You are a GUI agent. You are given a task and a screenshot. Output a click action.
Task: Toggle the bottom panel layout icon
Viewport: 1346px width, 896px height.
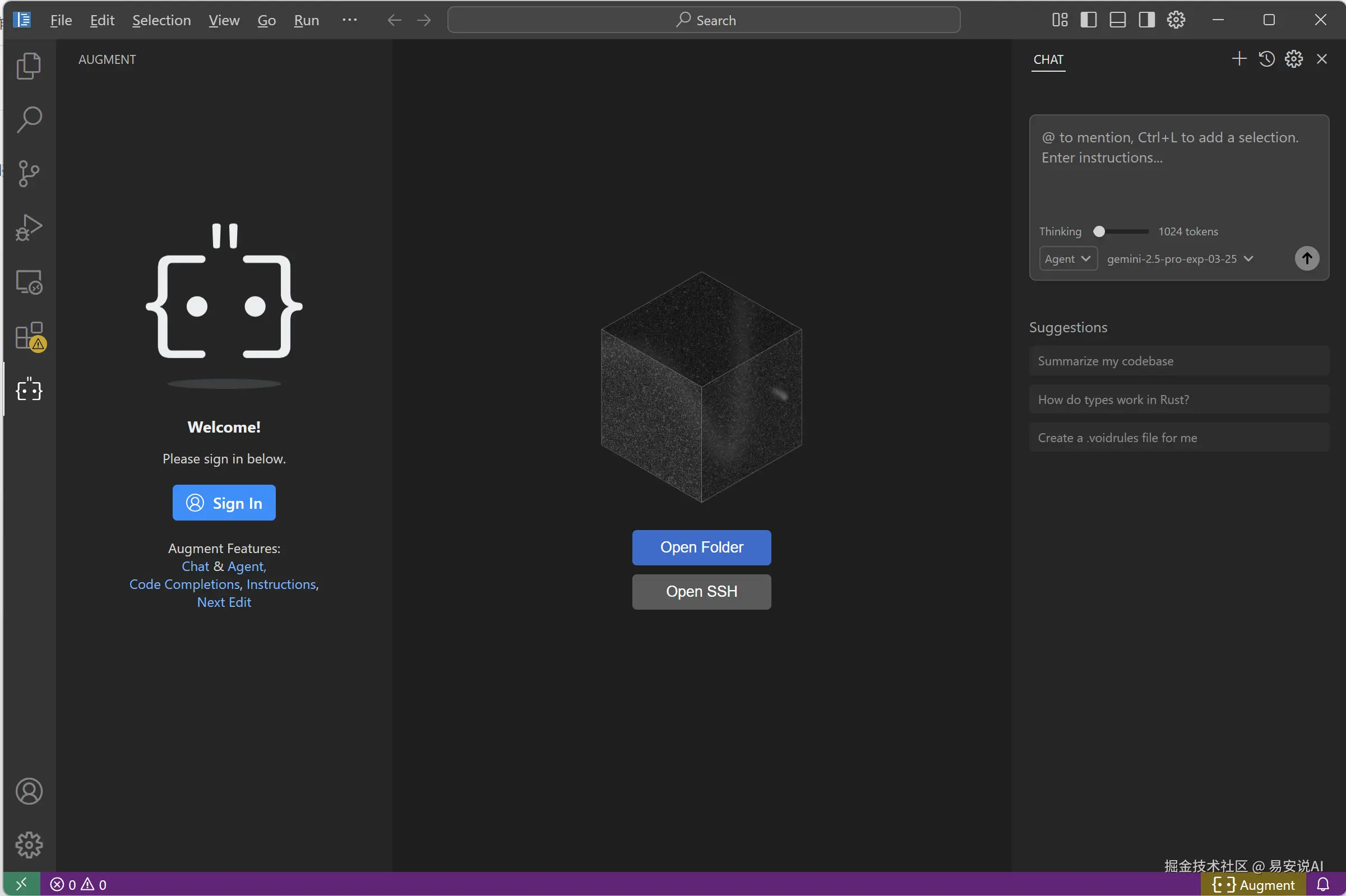[1117, 20]
